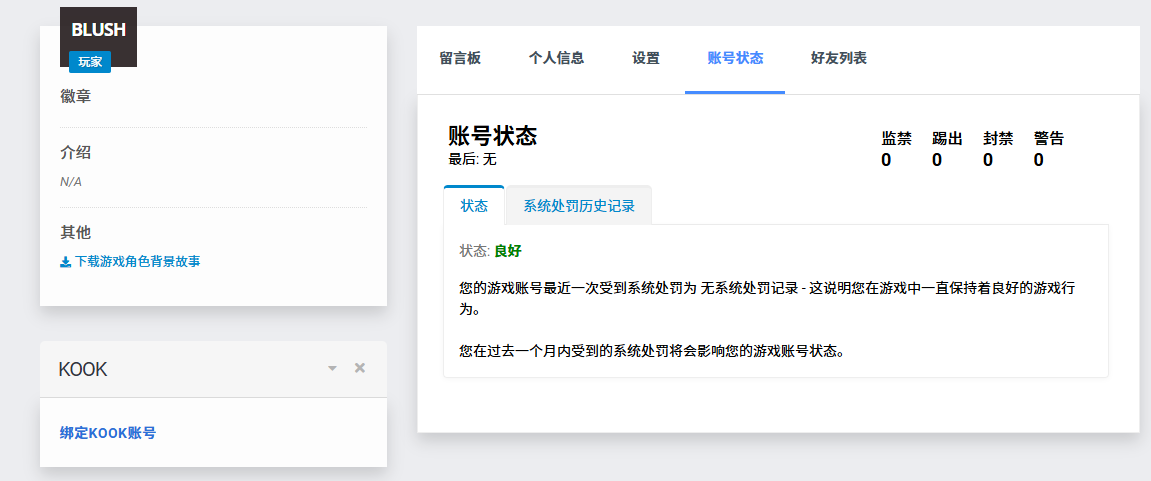The width and height of the screenshot is (1151, 481).
Task: Open the 留言板 tab
Action: point(460,59)
